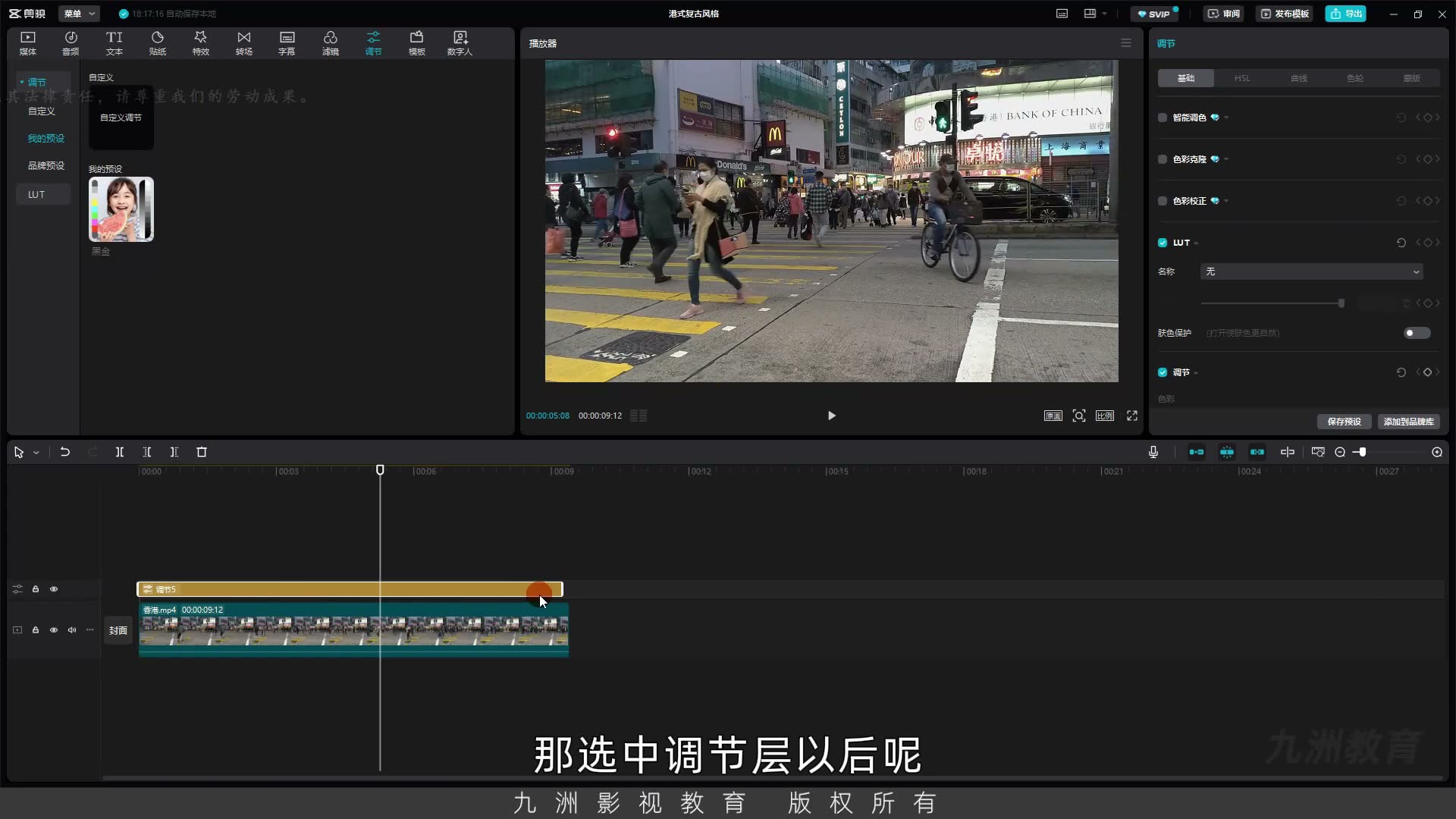The image size is (1456, 819).
Task: Collapse the LUT section arrow
Action: click(x=1196, y=243)
